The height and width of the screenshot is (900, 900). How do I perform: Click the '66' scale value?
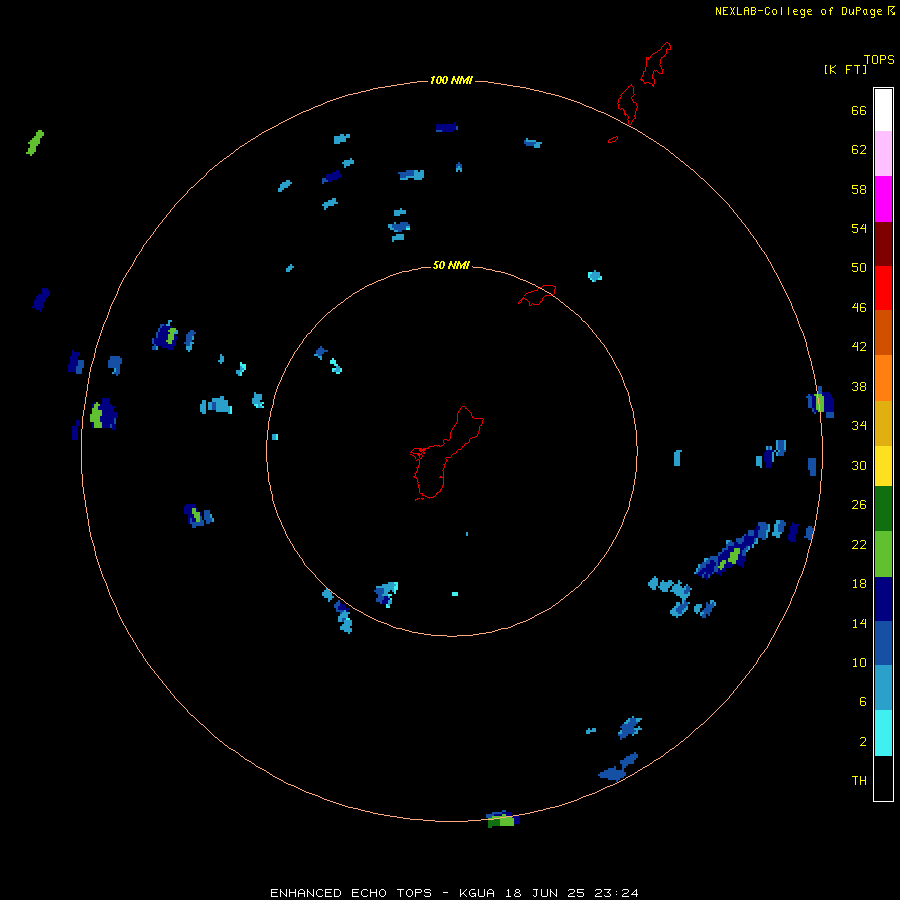click(859, 110)
